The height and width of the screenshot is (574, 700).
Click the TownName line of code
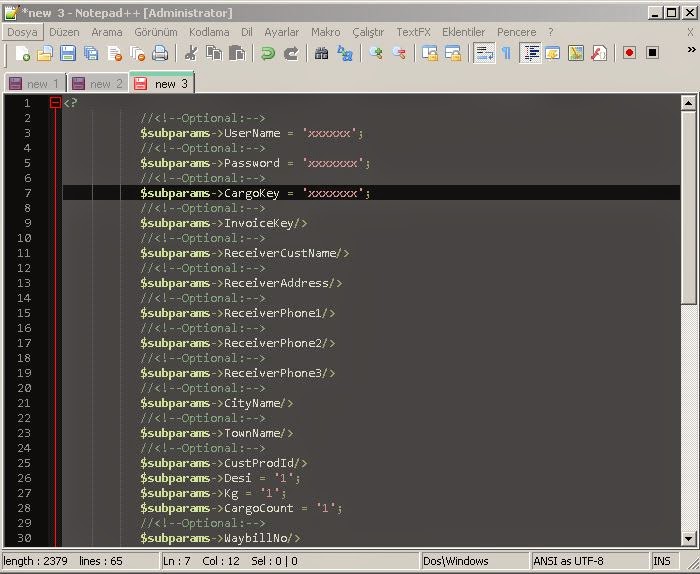pyautogui.click(x=217, y=433)
